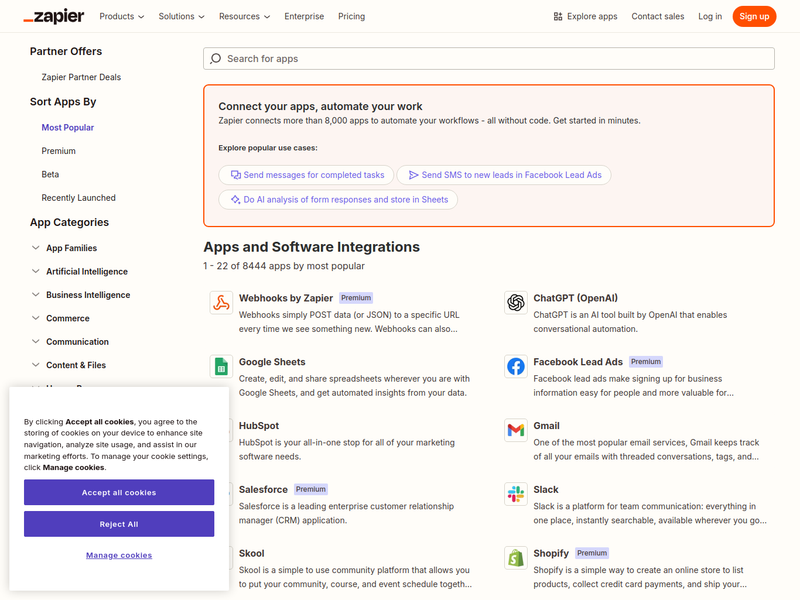Expand the Commerce category

coord(60,318)
